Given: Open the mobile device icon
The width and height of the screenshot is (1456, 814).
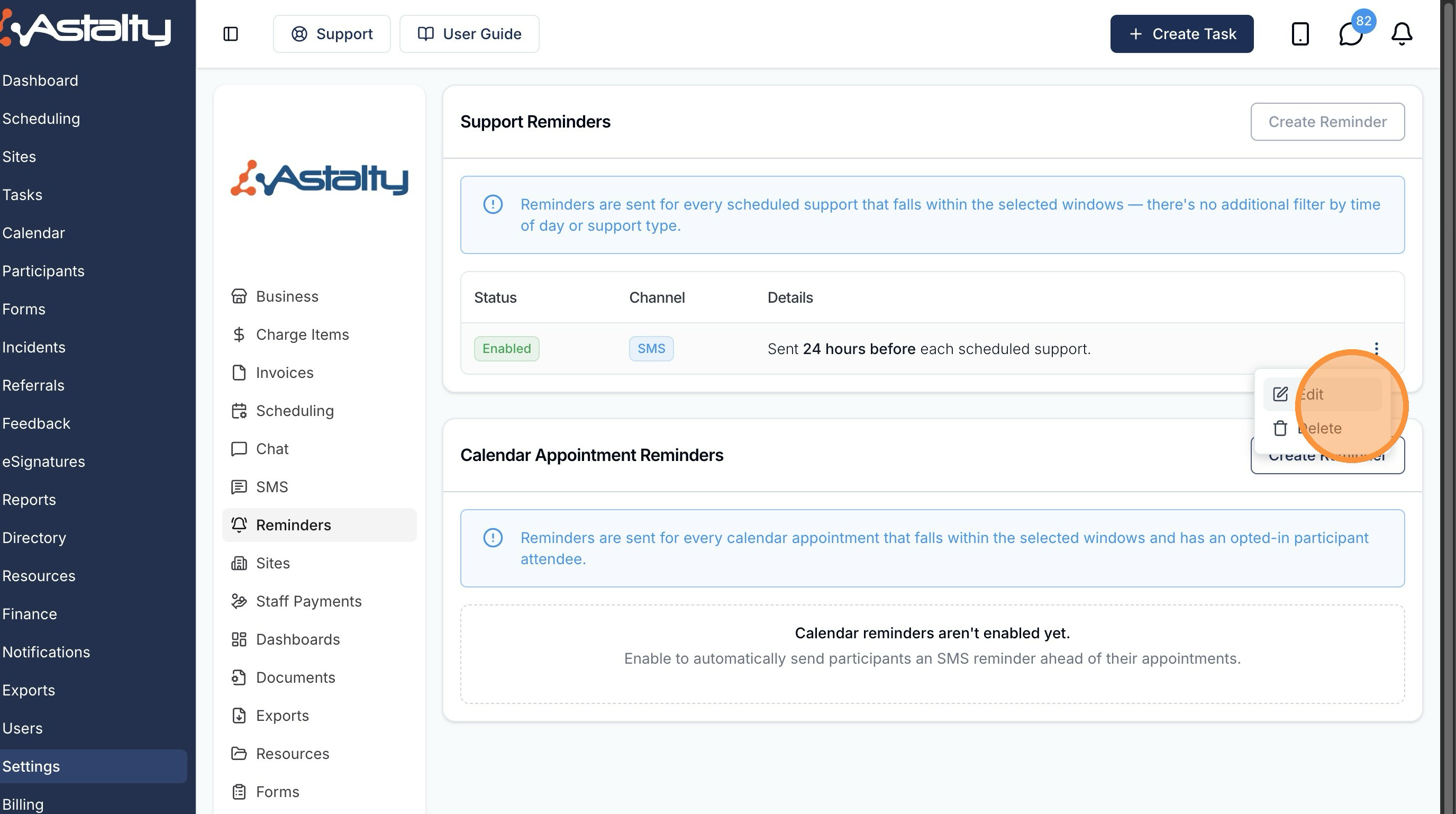Looking at the screenshot, I should (1300, 34).
